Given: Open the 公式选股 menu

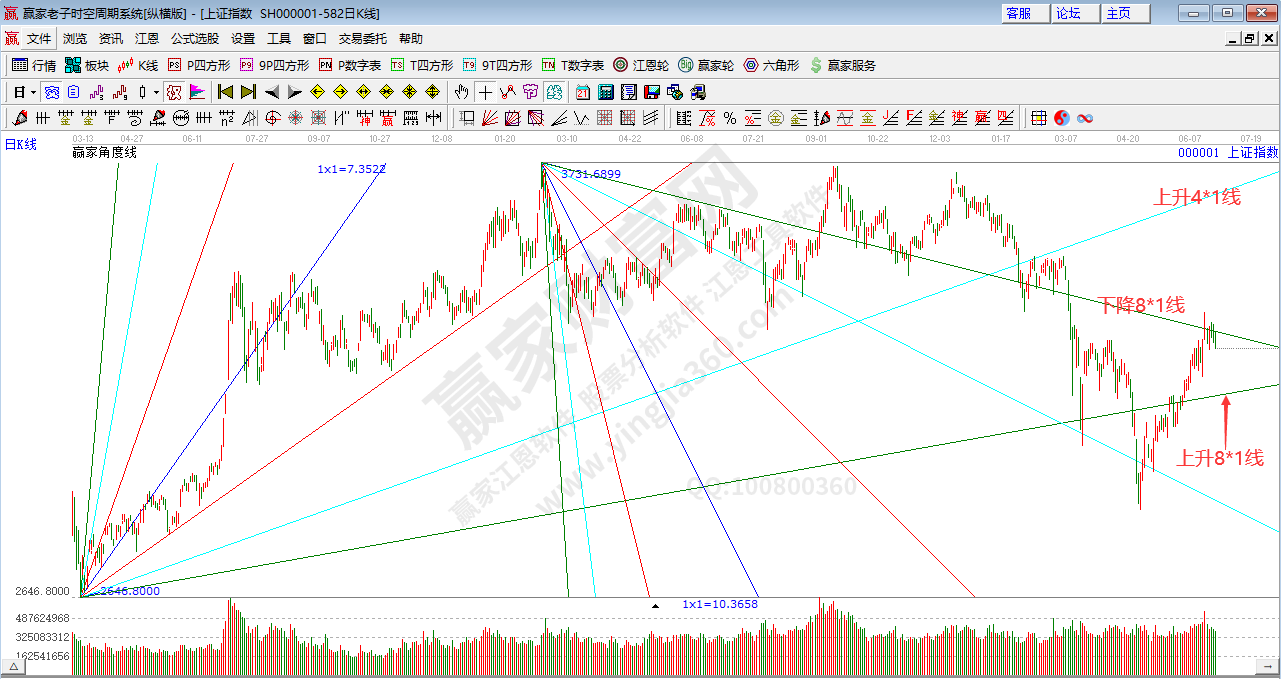Looking at the screenshot, I should point(194,38).
